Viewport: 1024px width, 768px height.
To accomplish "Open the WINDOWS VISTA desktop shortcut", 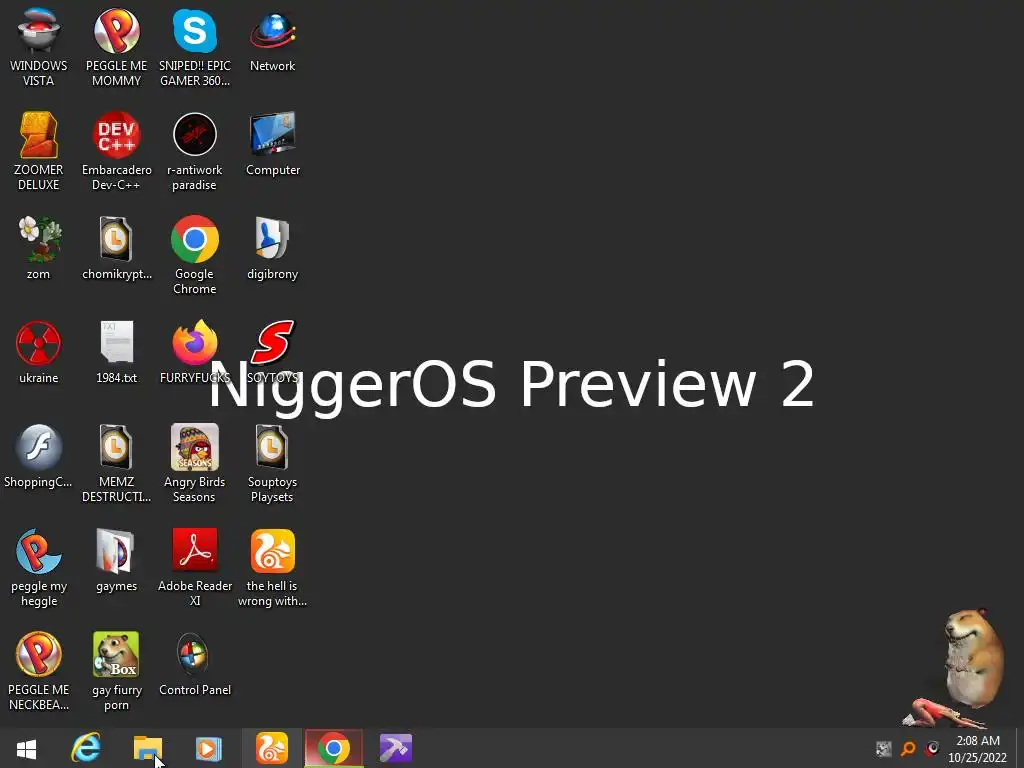I will click(x=39, y=47).
